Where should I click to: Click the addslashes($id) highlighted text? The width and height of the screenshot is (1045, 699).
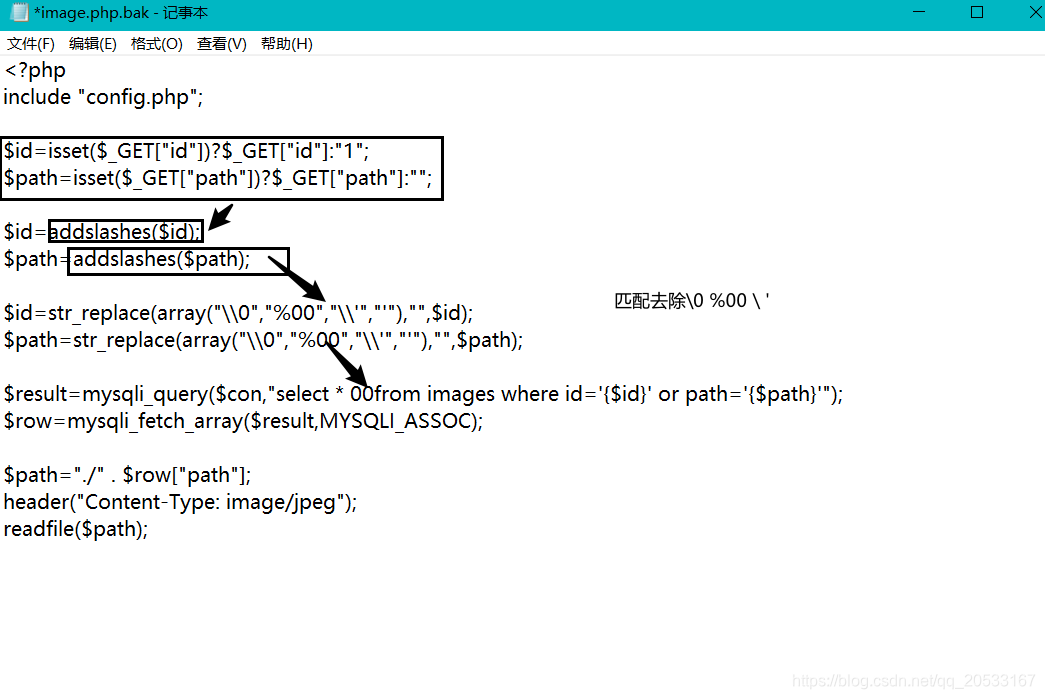pos(124,231)
